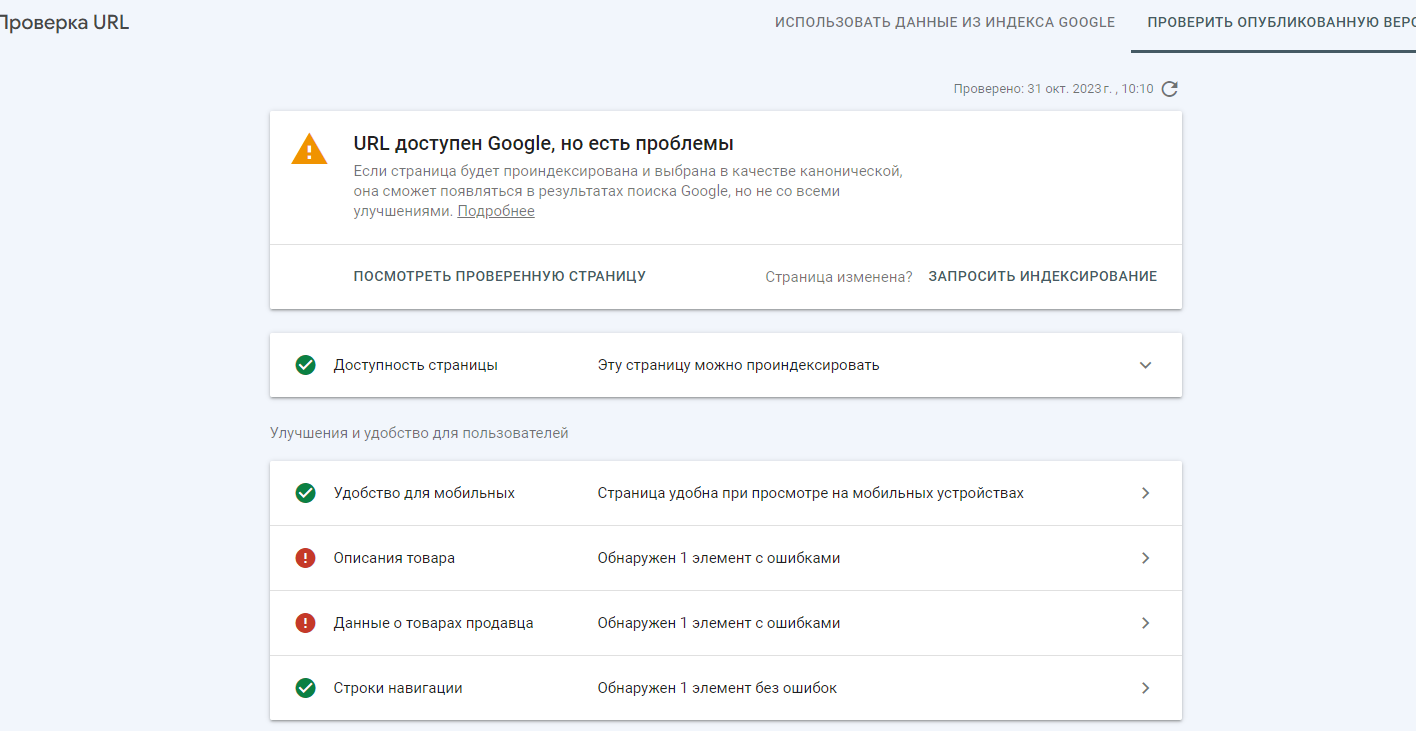Screen dimensions: 1416x731
Task: Click Улучшения и удобство для пользователей heading
Action: pyautogui.click(x=419, y=433)
